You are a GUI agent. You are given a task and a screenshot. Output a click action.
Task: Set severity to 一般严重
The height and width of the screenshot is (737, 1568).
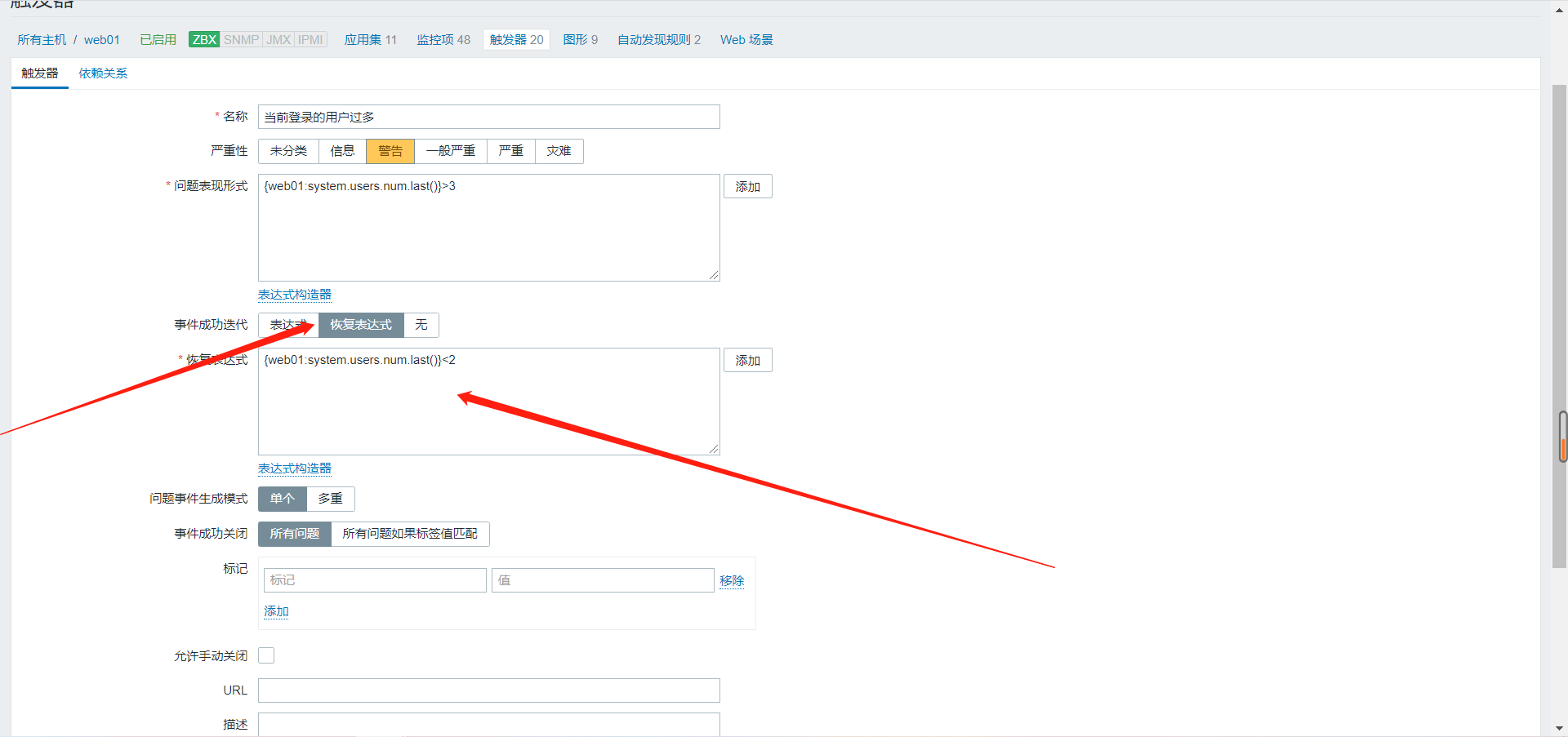[x=450, y=151]
